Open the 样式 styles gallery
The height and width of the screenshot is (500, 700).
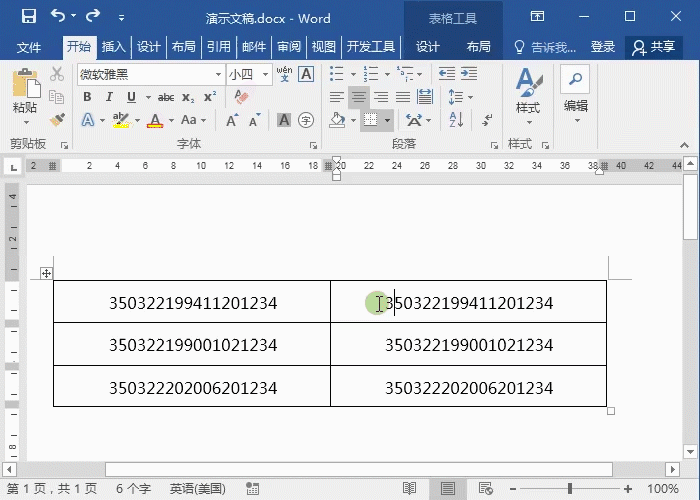pyautogui.click(x=529, y=96)
